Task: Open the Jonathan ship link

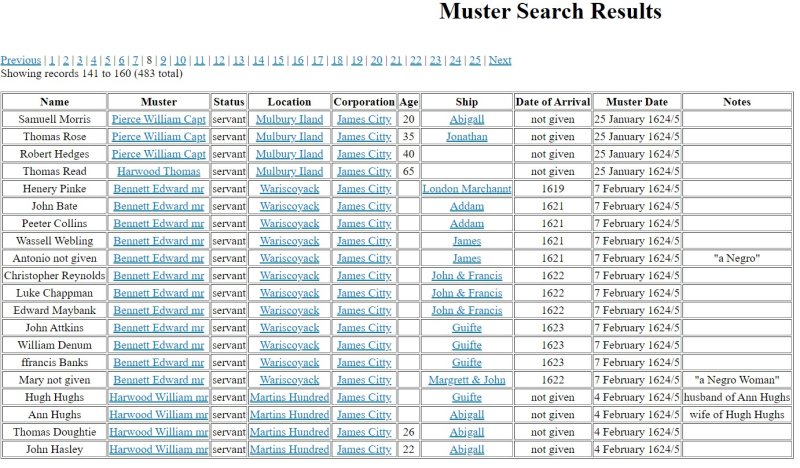Action: pyautogui.click(x=467, y=137)
